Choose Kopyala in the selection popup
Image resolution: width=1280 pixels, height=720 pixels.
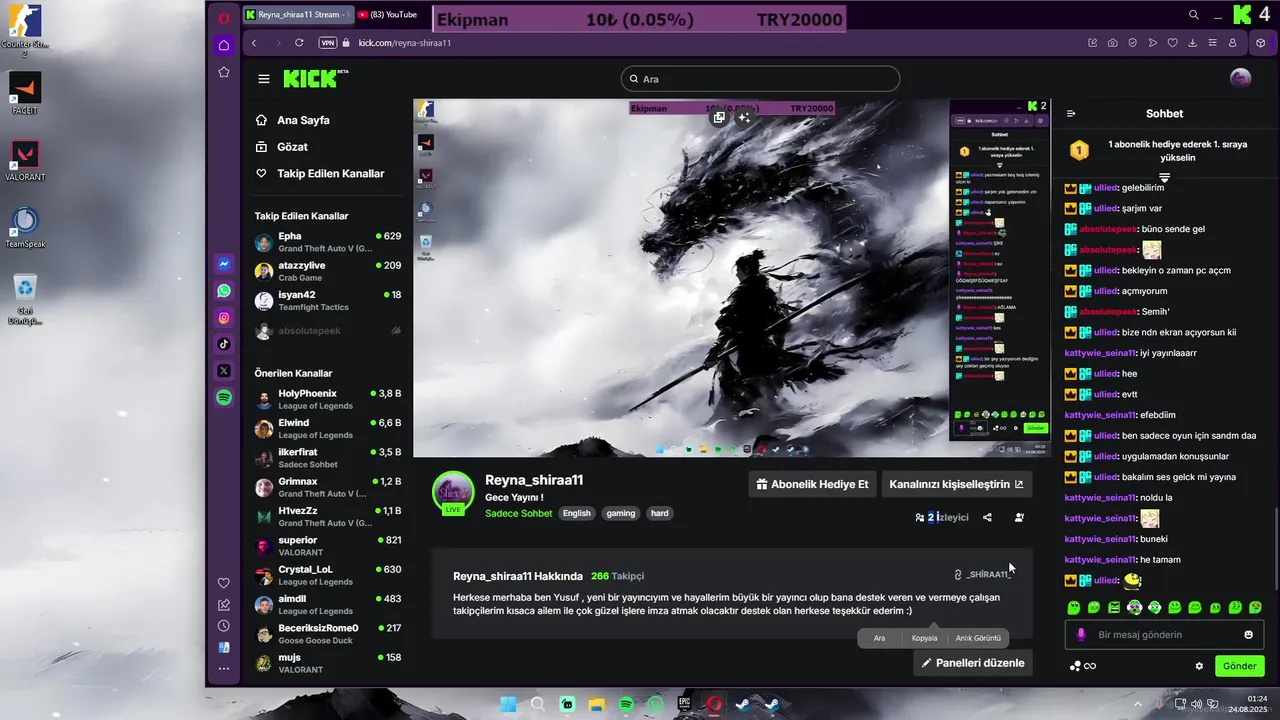click(x=925, y=638)
